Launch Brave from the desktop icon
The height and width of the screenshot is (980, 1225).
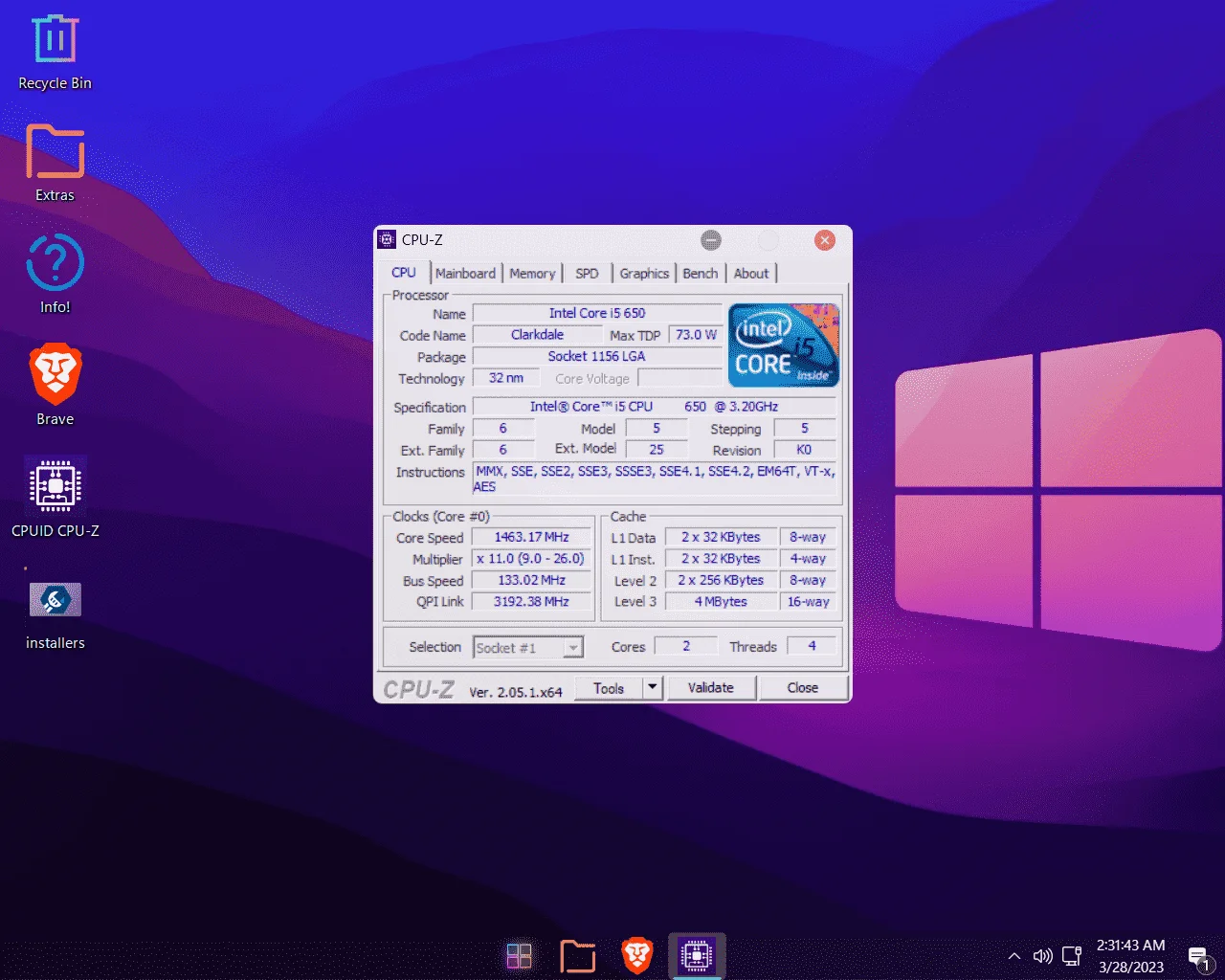click(x=56, y=385)
